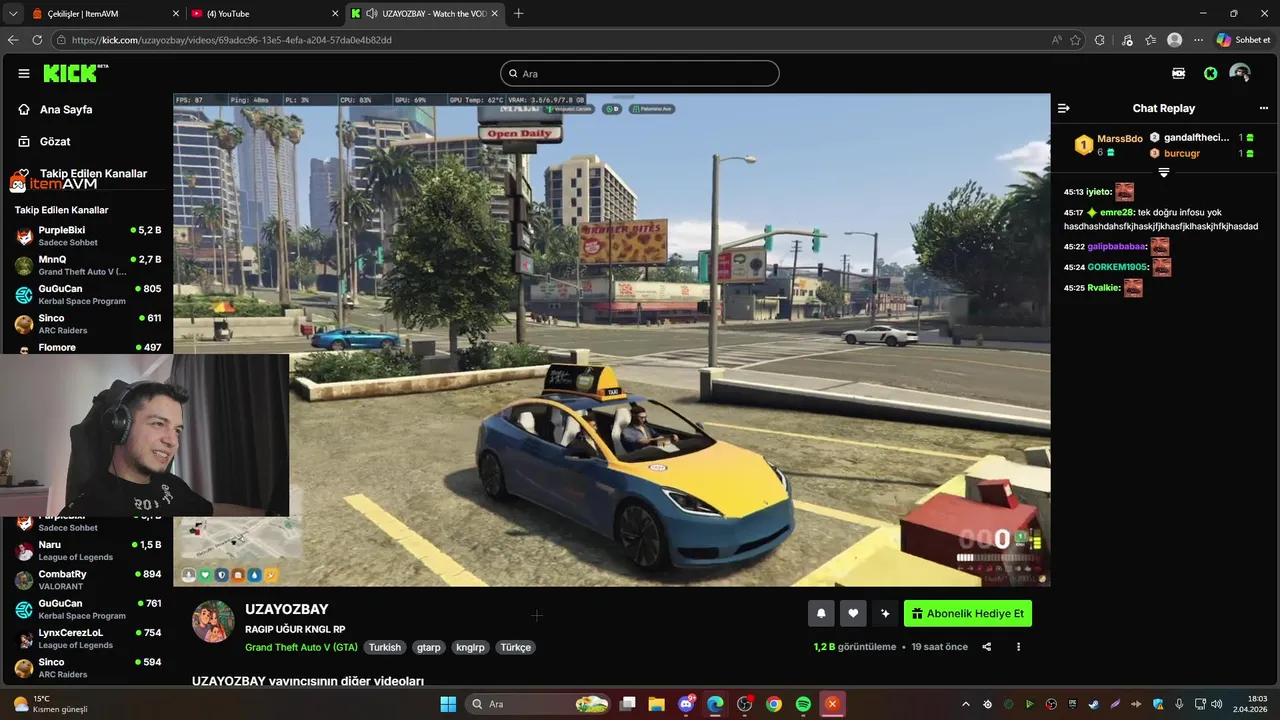Screen dimensions: 1280x720
Task: Click the Türkçe tag
Action: point(515,647)
